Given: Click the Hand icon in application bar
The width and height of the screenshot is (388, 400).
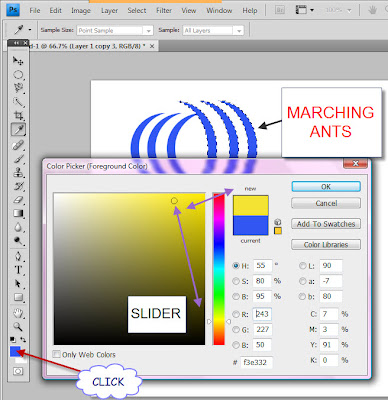Looking at the screenshot, I should pyautogui.click(x=372, y=10).
